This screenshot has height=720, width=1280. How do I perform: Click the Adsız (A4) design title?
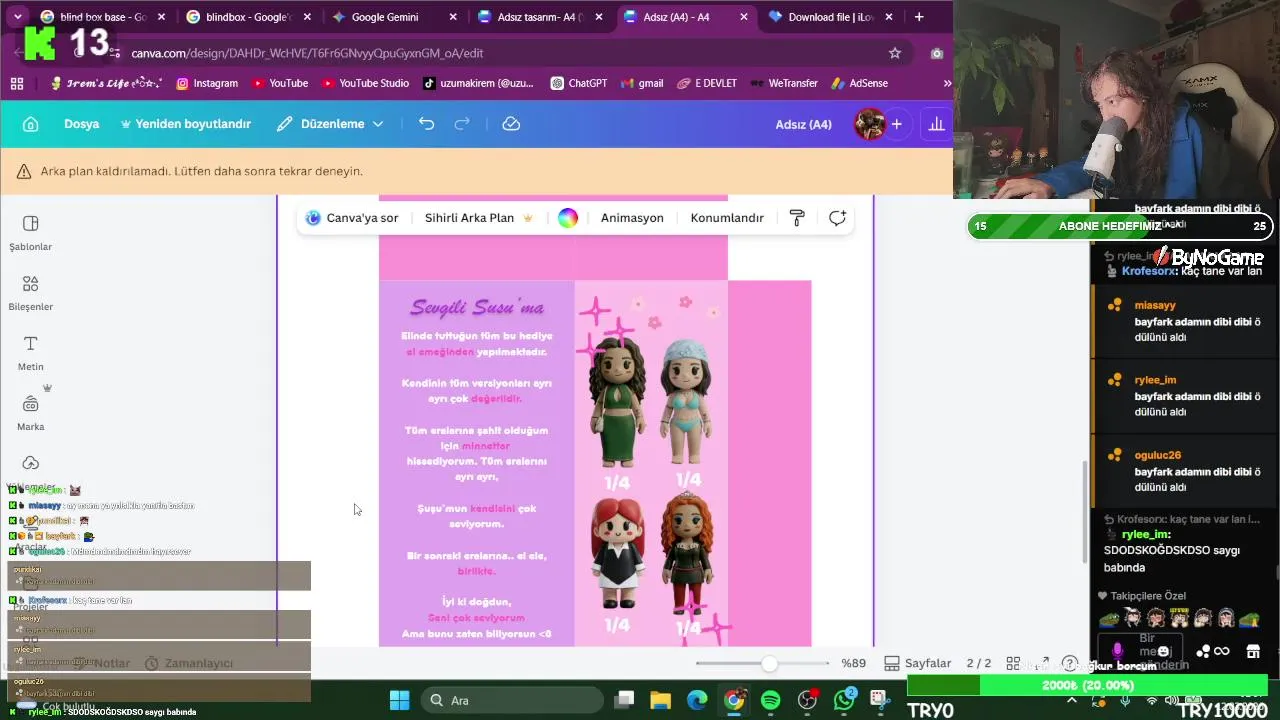(804, 124)
